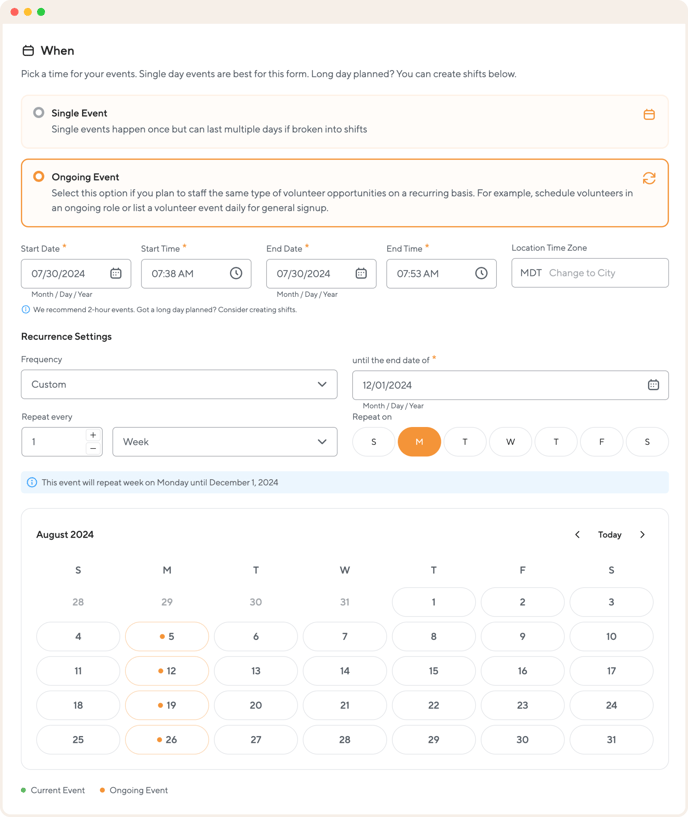Click the Start Time clock icon
This screenshot has height=817, width=688.
[x=236, y=273]
